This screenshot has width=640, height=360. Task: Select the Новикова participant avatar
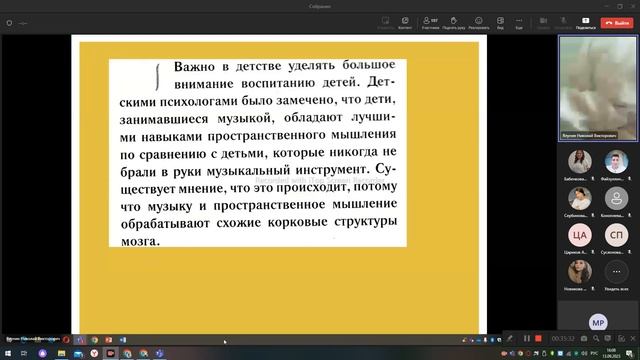(580, 271)
